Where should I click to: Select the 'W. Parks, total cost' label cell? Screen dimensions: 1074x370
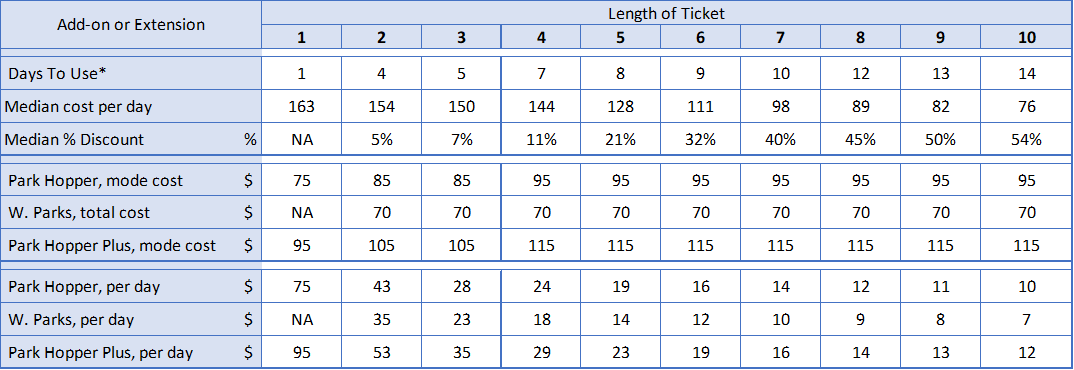[x=131, y=213]
